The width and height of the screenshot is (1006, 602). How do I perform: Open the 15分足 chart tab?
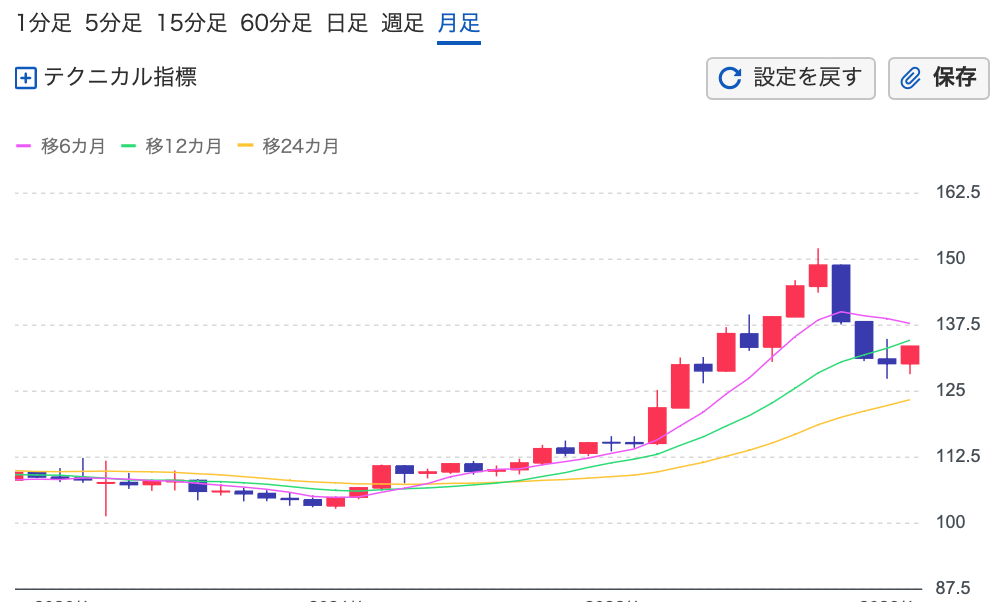[x=192, y=23]
